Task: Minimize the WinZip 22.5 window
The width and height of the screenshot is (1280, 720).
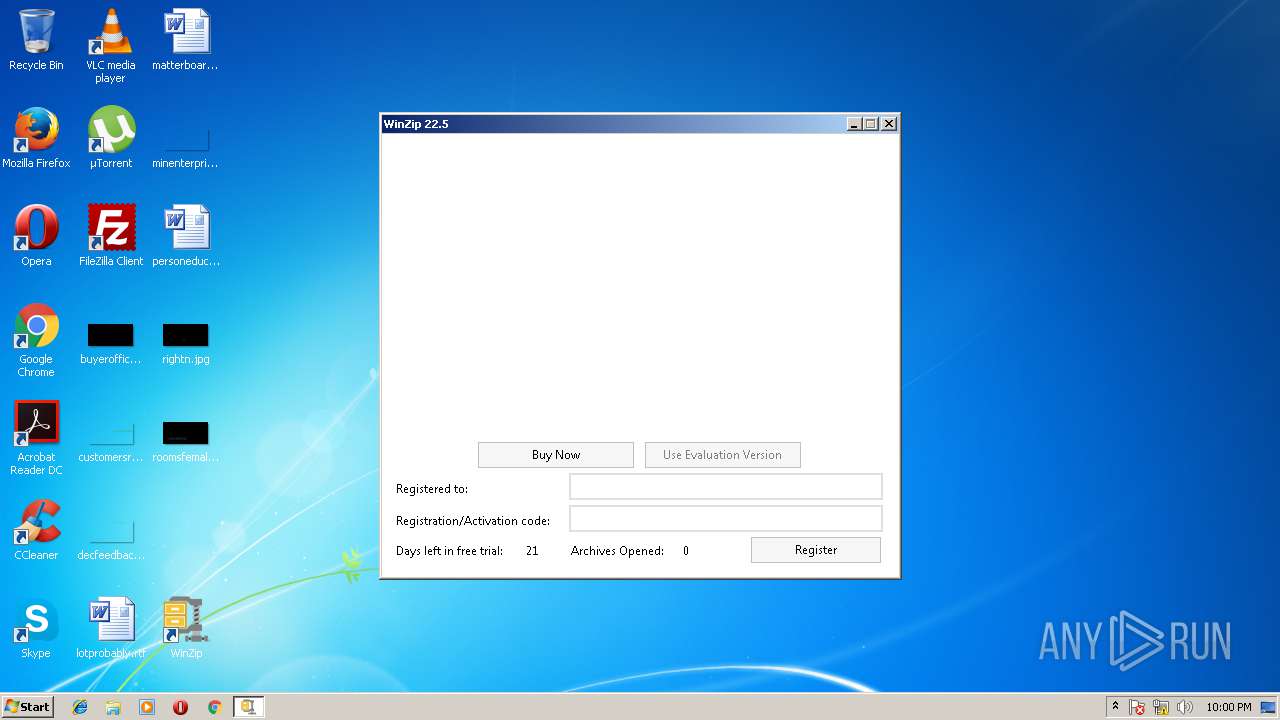Action: [854, 124]
